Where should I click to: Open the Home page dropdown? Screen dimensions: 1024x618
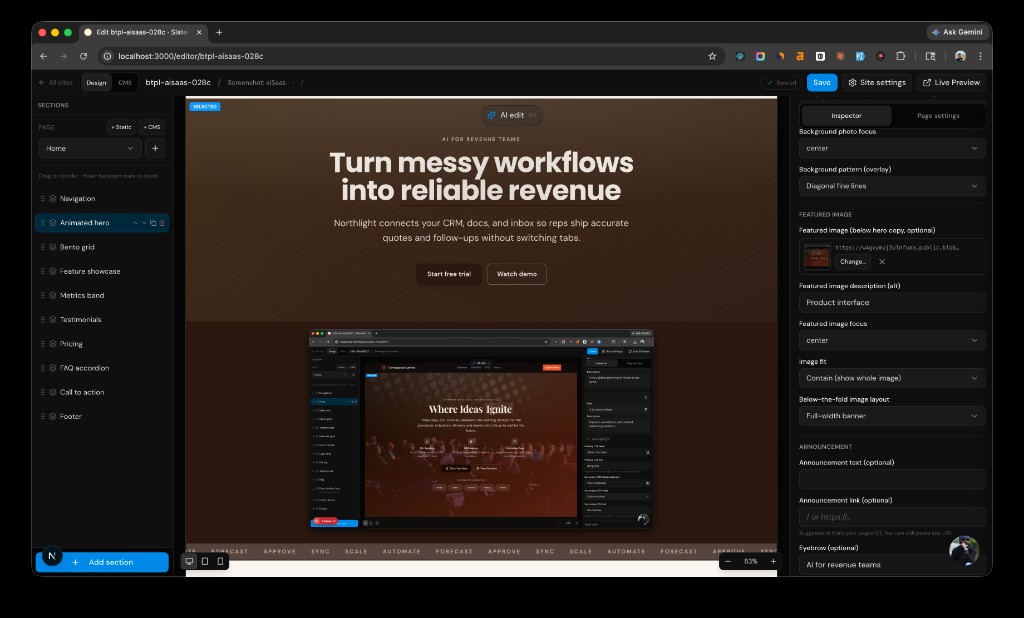90,148
